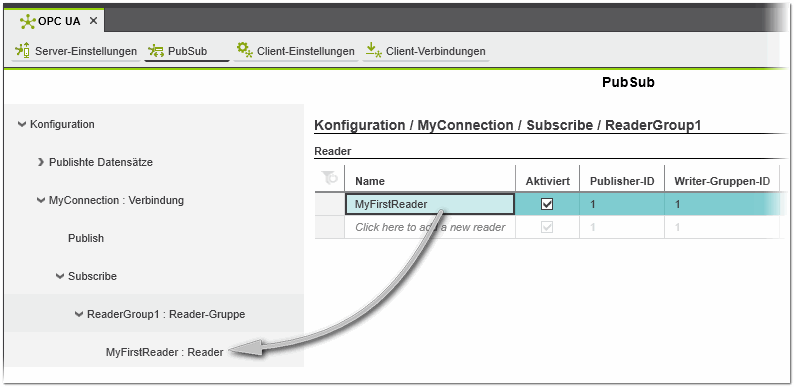Toggle Aktiviert checkbox in new reader row
The image size is (794, 387).
click(547, 228)
